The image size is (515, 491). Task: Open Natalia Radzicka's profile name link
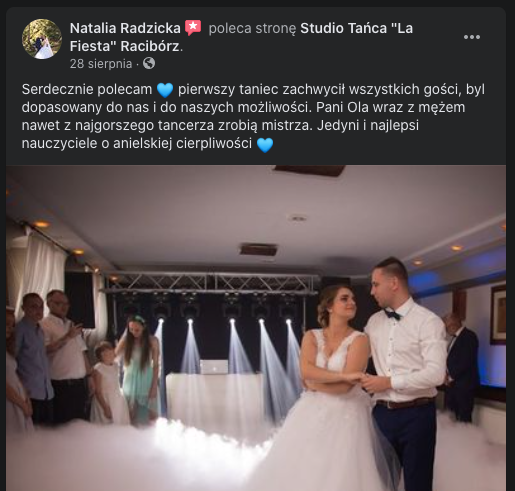tap(125, 28)
